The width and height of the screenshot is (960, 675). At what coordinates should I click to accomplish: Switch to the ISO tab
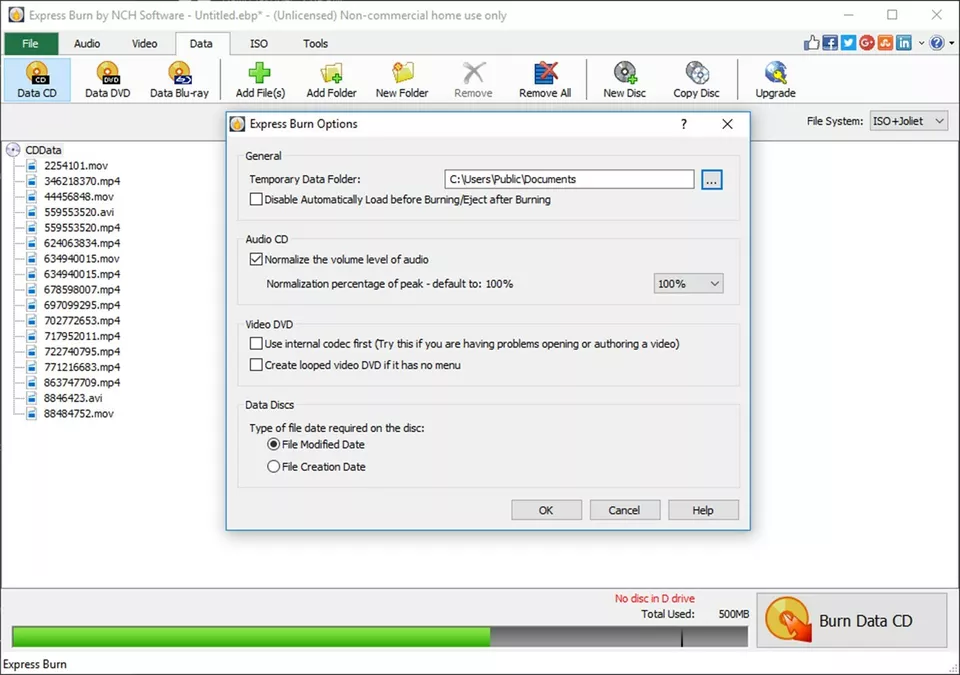(258, 43)
